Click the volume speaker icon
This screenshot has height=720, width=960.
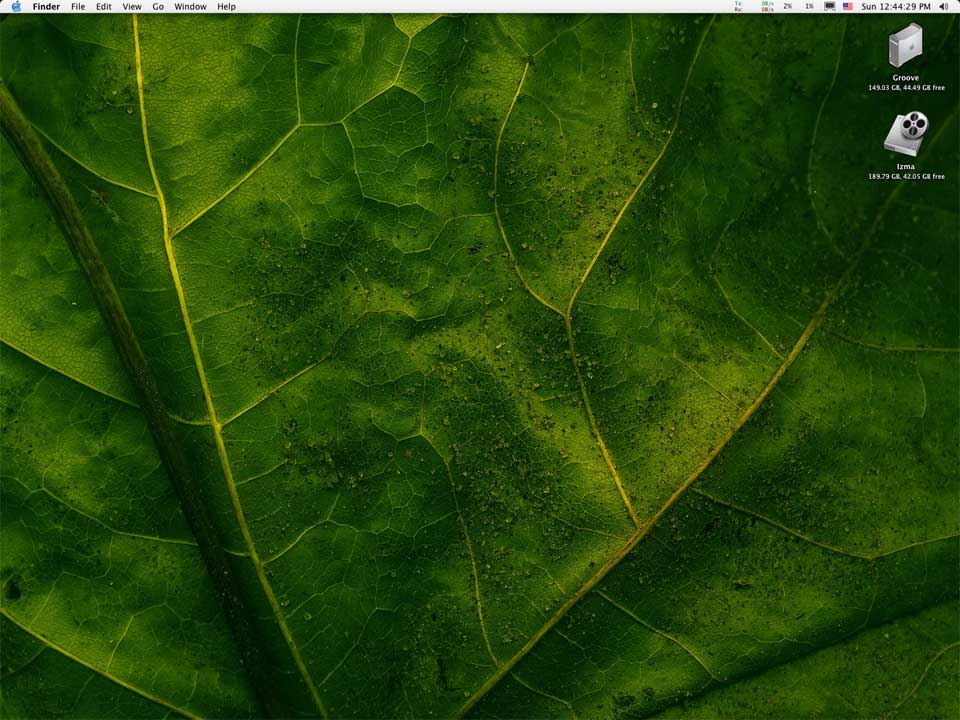tap(943, 6)
